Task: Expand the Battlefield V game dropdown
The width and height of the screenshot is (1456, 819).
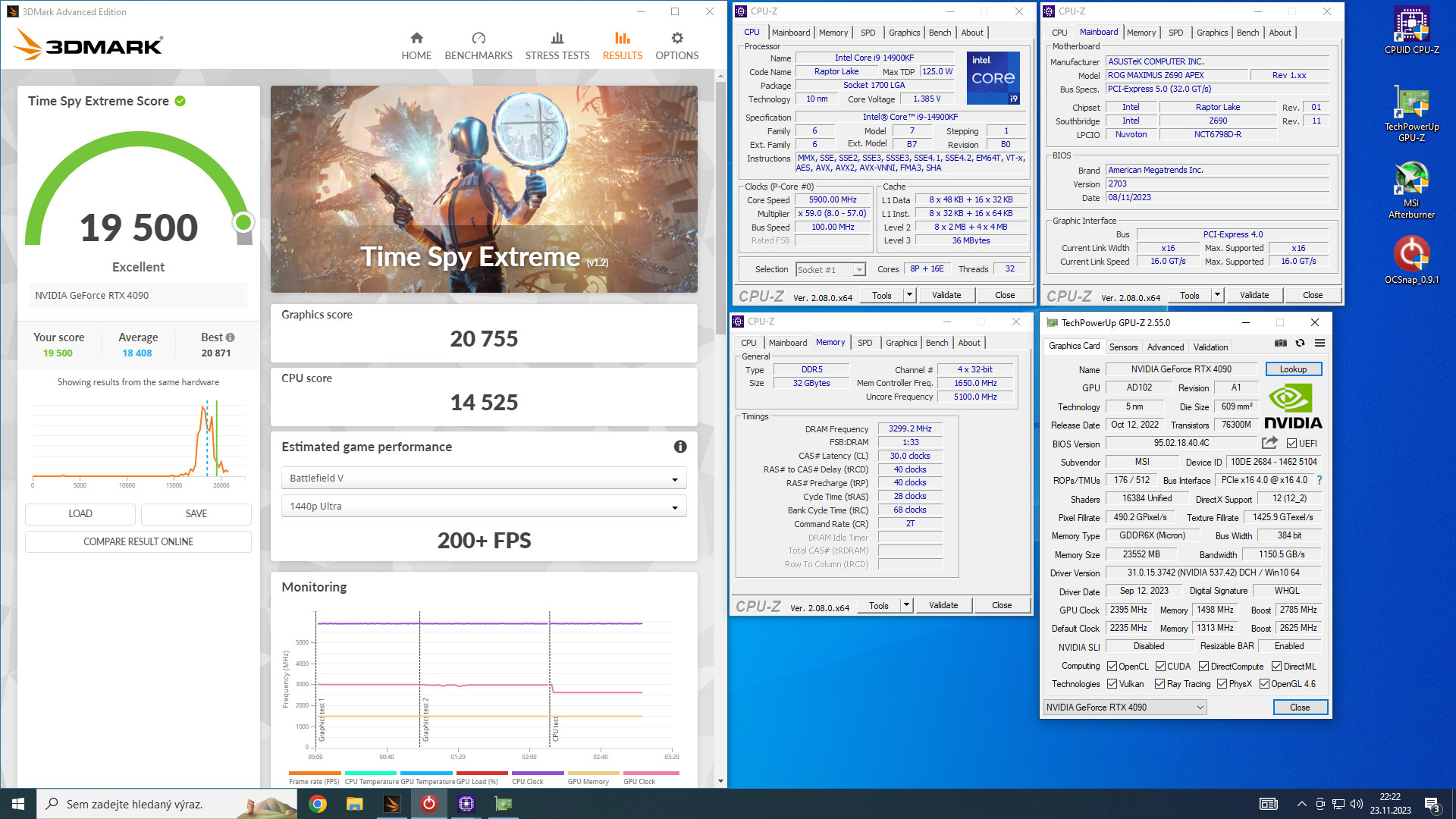Action: point(484,479)
